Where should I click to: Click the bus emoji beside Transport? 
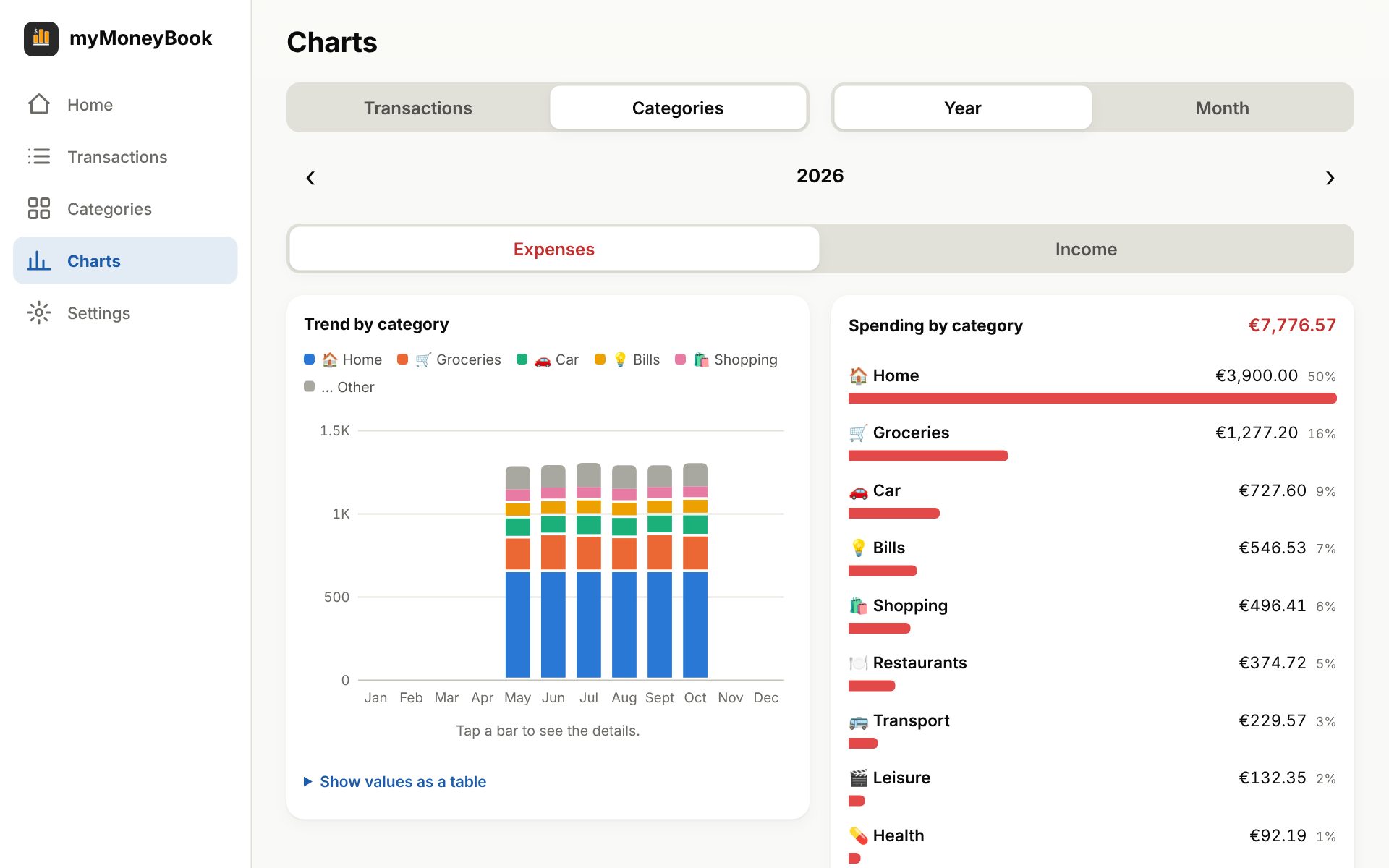tap(858, 721)
